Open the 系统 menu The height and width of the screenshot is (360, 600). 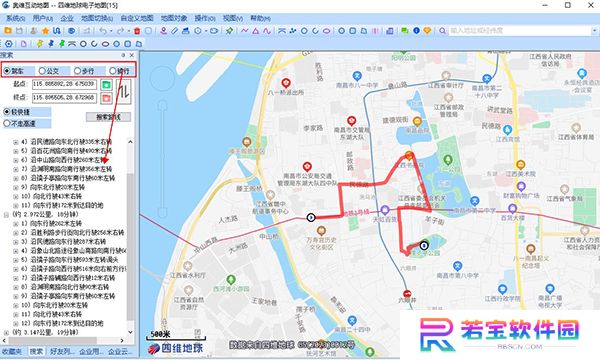(x=15, y=18)
